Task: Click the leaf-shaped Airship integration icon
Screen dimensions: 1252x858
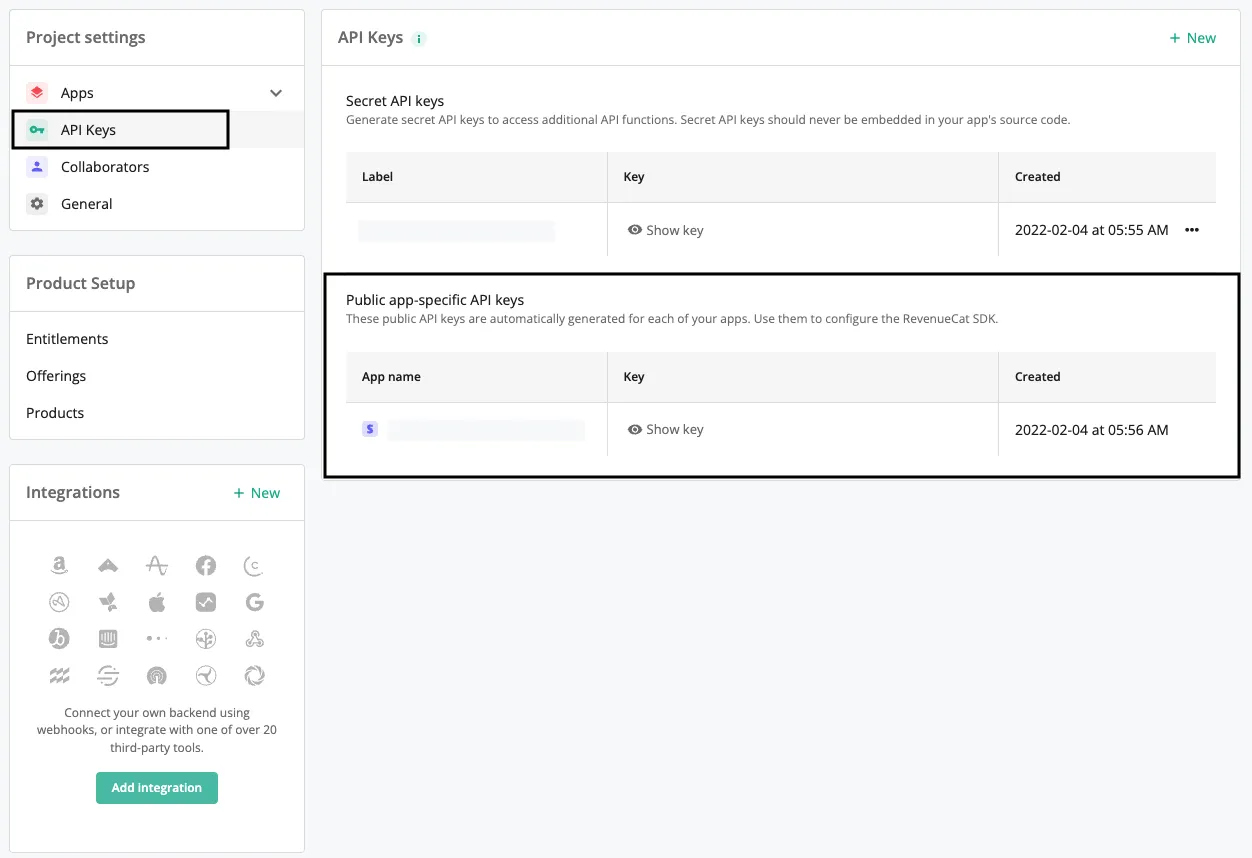Action: [108, 602]
